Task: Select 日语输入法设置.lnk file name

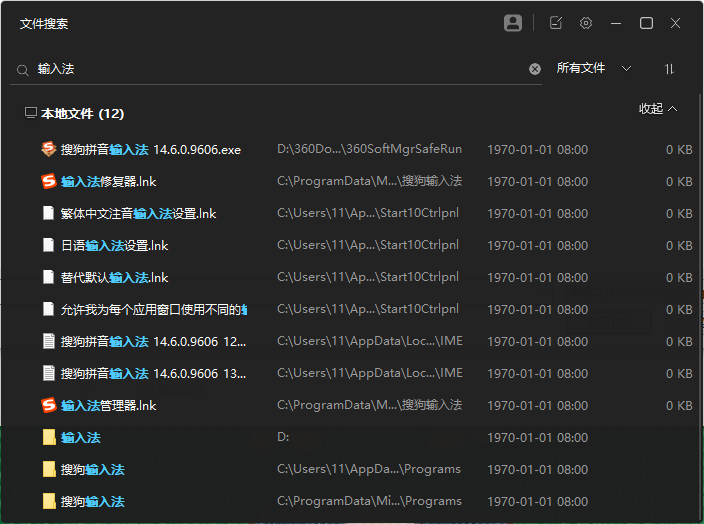Action: click(x=114, y=246)
